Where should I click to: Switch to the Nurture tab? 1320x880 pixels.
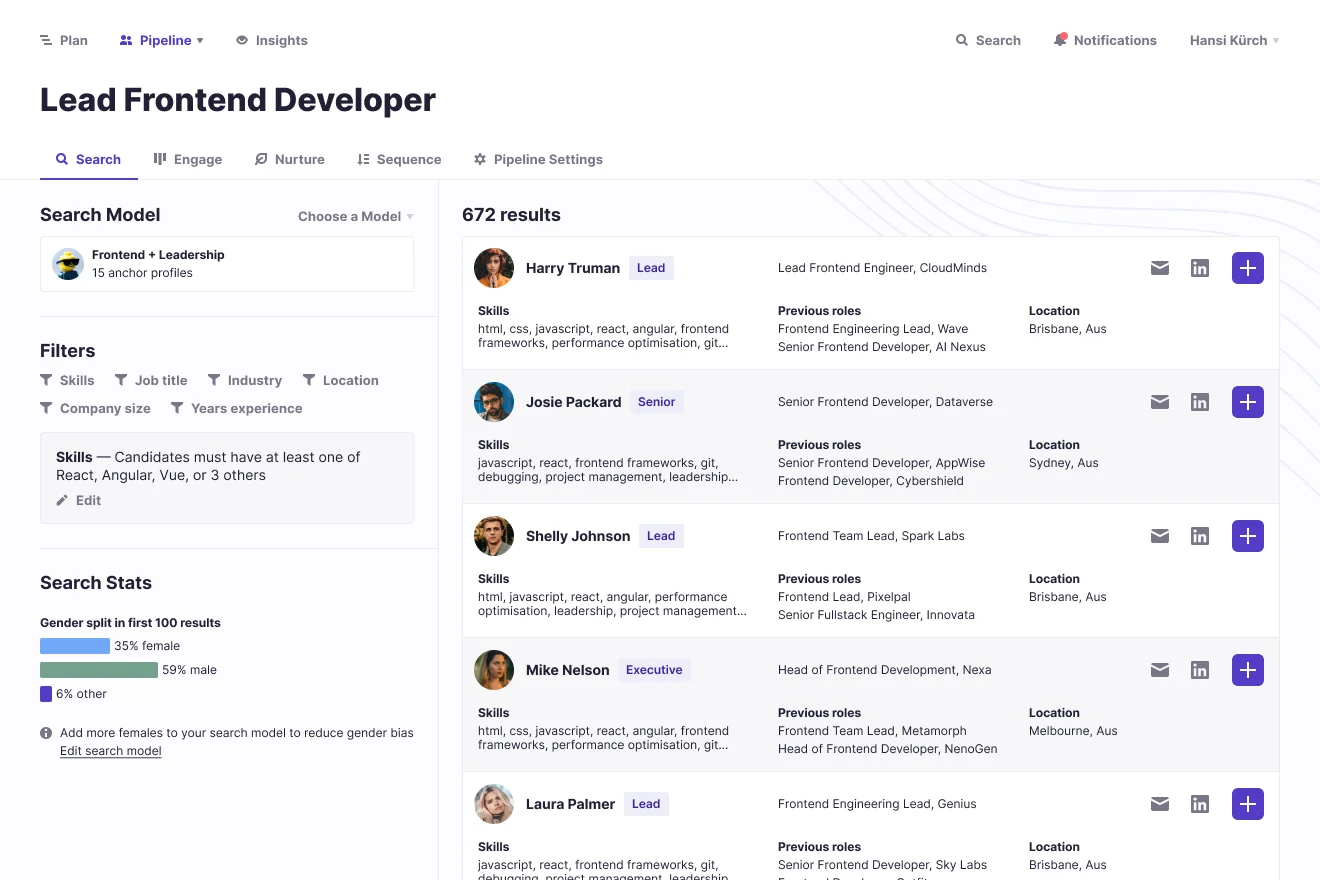pyautogui.click(x=290, y=159)
